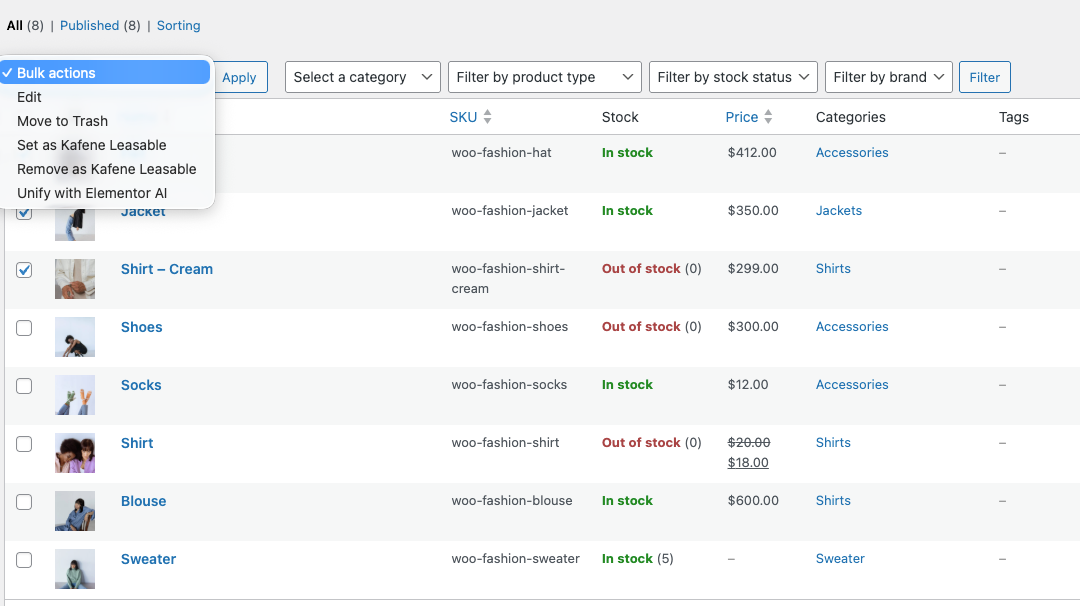Open the Sorting view link
This screenshot has width=1080, height=606.
(178, 25)
